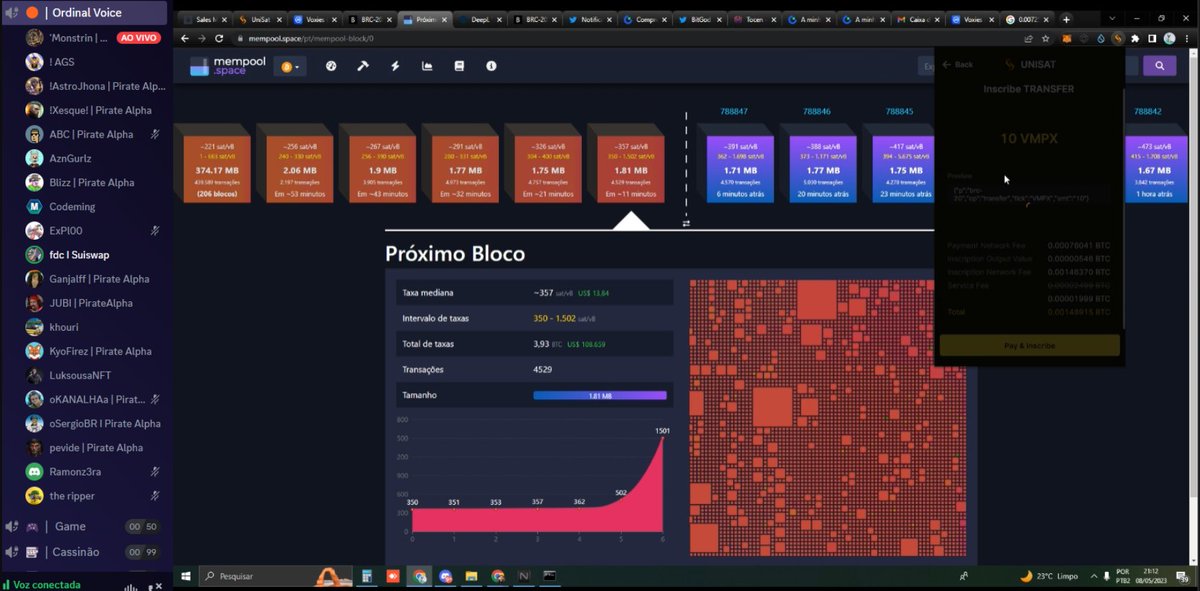Image resolution: width=1200 pixels, height=591 pixels.
Task: Open the Windows Start menu
Action: tap(185, 576)
